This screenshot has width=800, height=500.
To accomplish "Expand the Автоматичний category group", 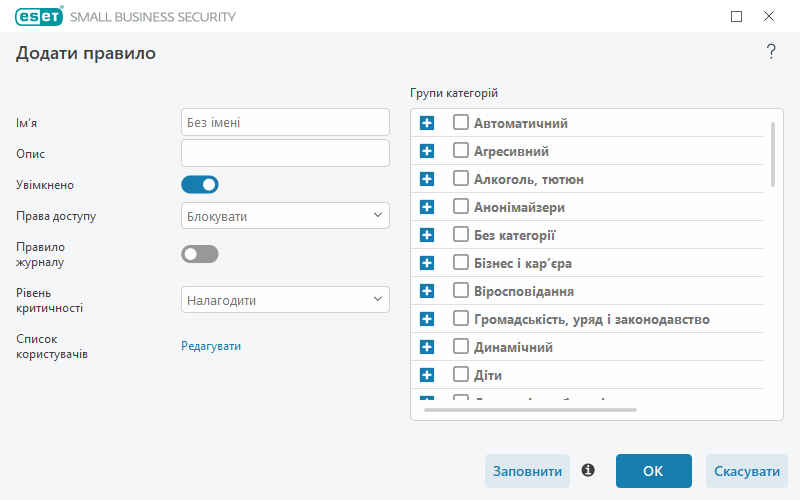I will point(427,123).
